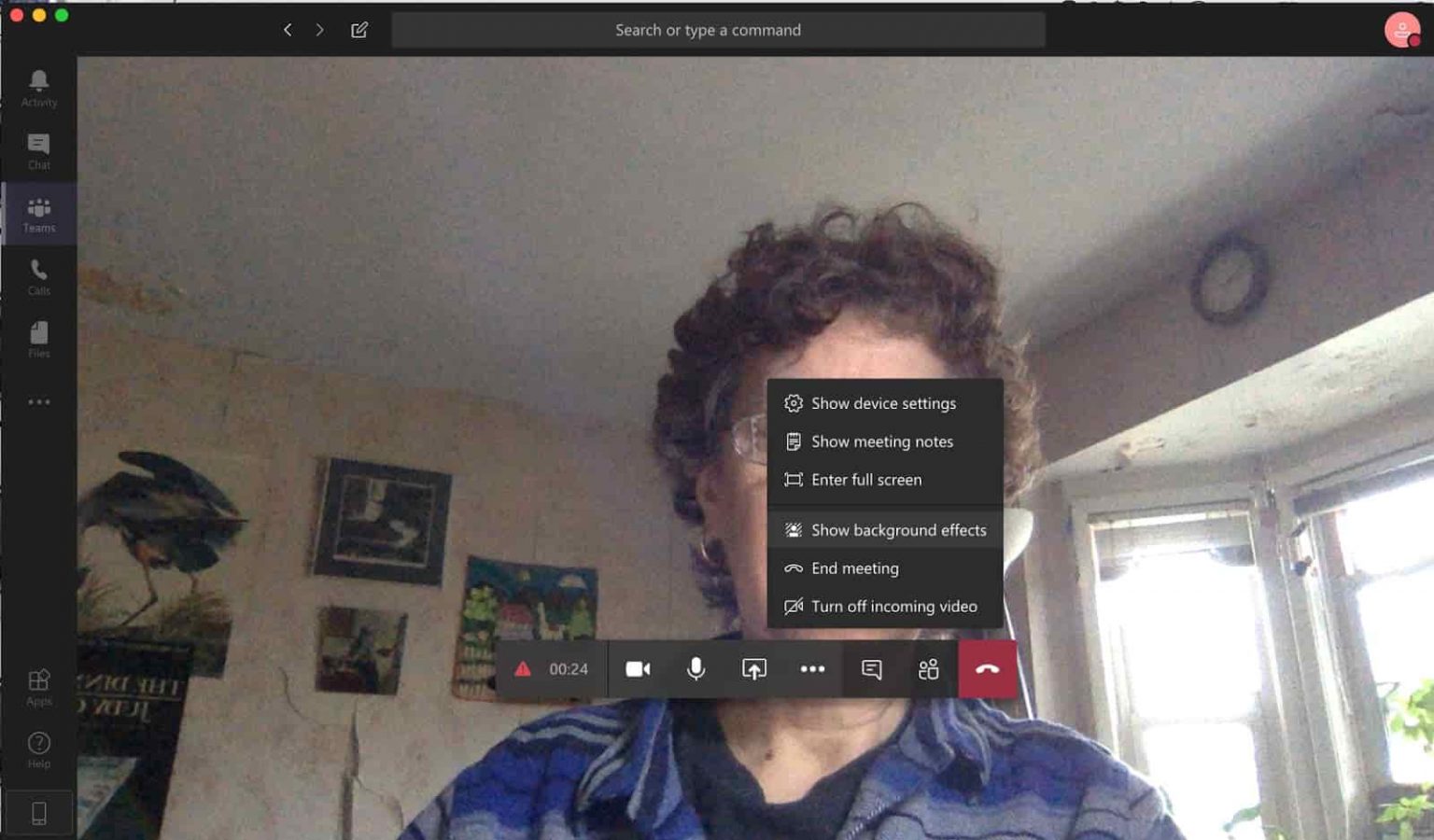Show the meeting conversation panel
Screen dimensions: 1434x840
[870, 668]
